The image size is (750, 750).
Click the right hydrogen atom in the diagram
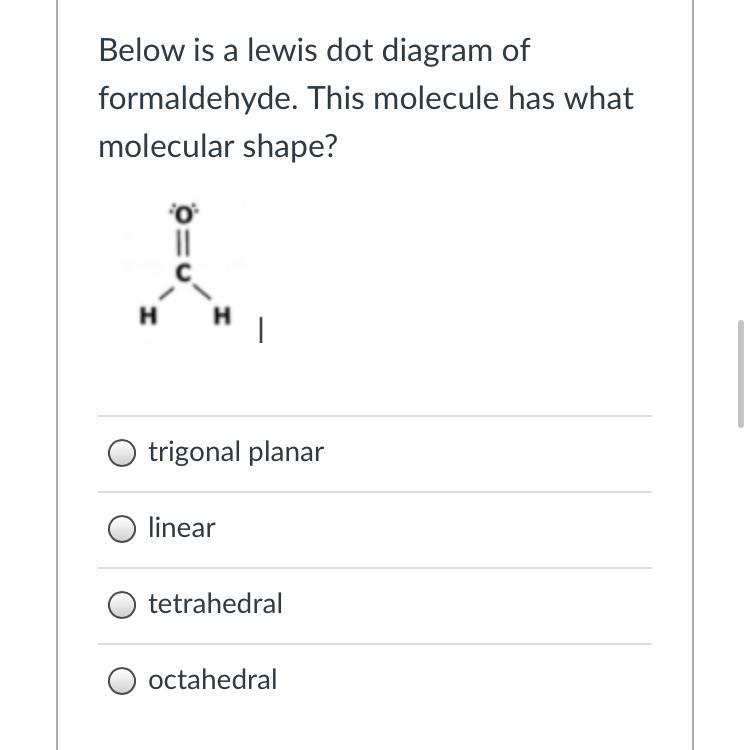pyautogui.click(x=222, y=317)
